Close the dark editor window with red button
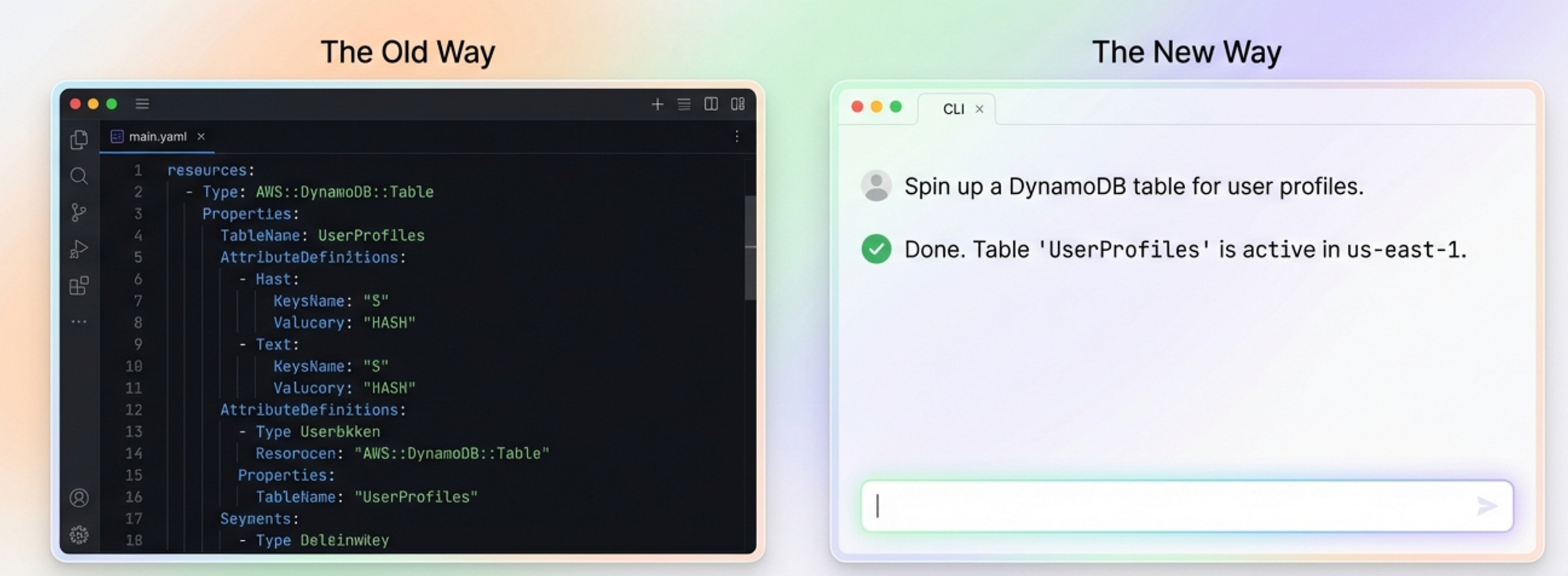This screenshot has height=576, width=1568. pyautogui.click(x=75, y=104)
